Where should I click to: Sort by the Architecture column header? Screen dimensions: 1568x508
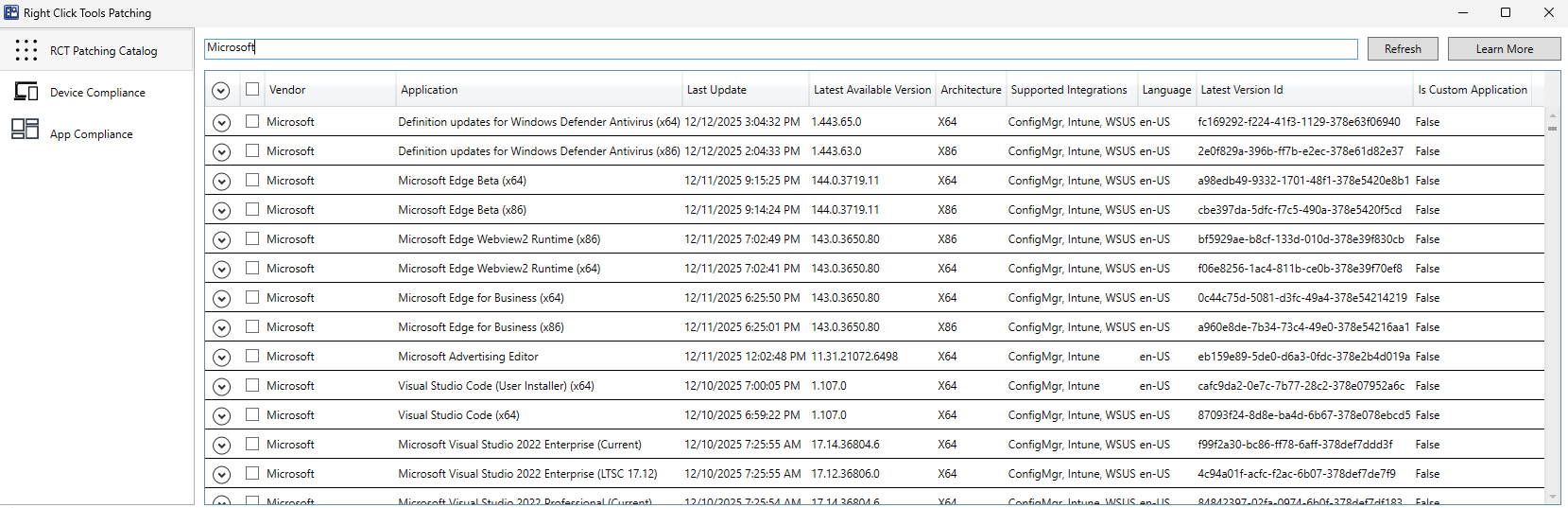[971, 90]
